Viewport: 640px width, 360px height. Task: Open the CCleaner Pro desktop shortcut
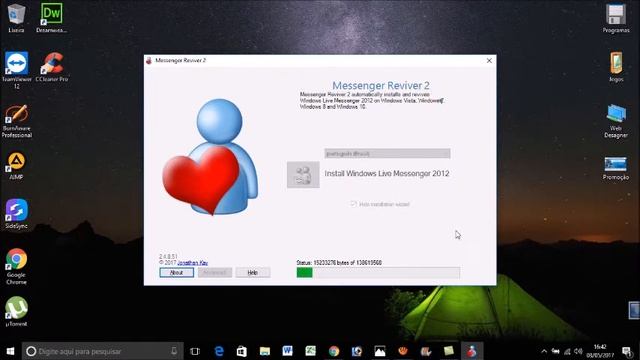(x=51, y=67)
